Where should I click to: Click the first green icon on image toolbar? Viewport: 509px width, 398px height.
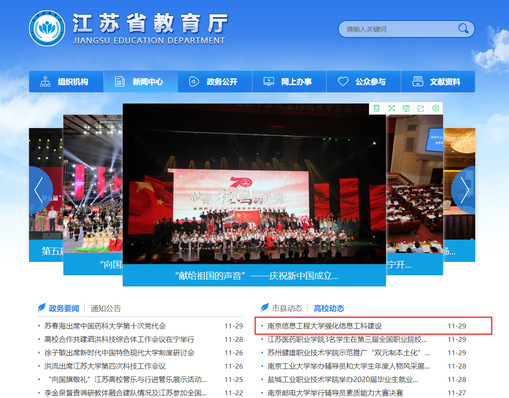pos(377,108)
